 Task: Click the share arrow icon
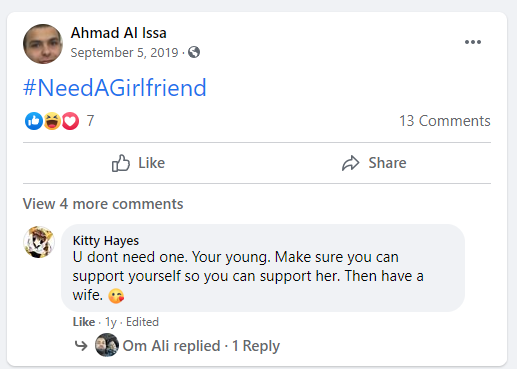350,163
